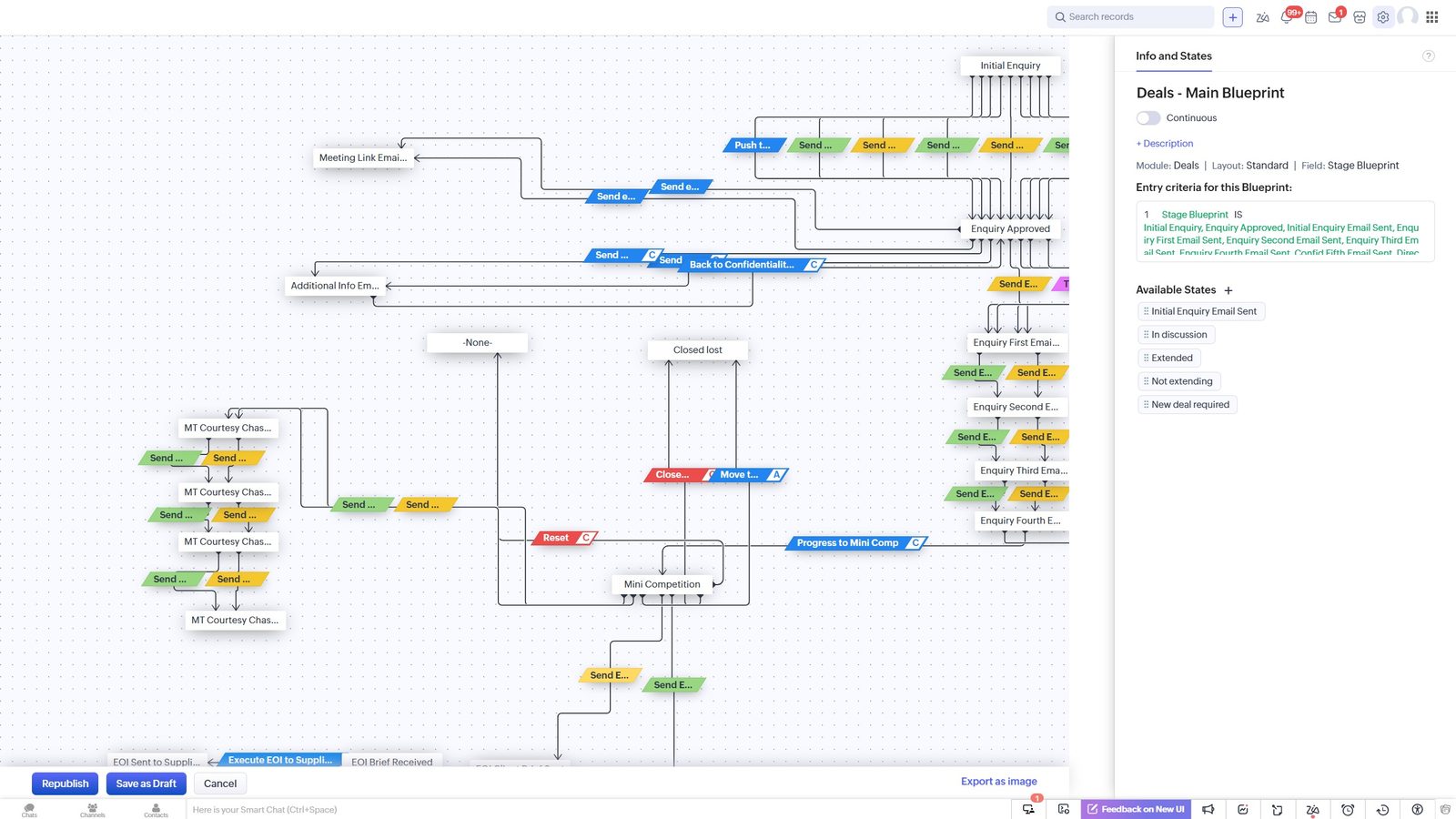
Task: Select the Mini Competition state node
Action: [662, 584]
